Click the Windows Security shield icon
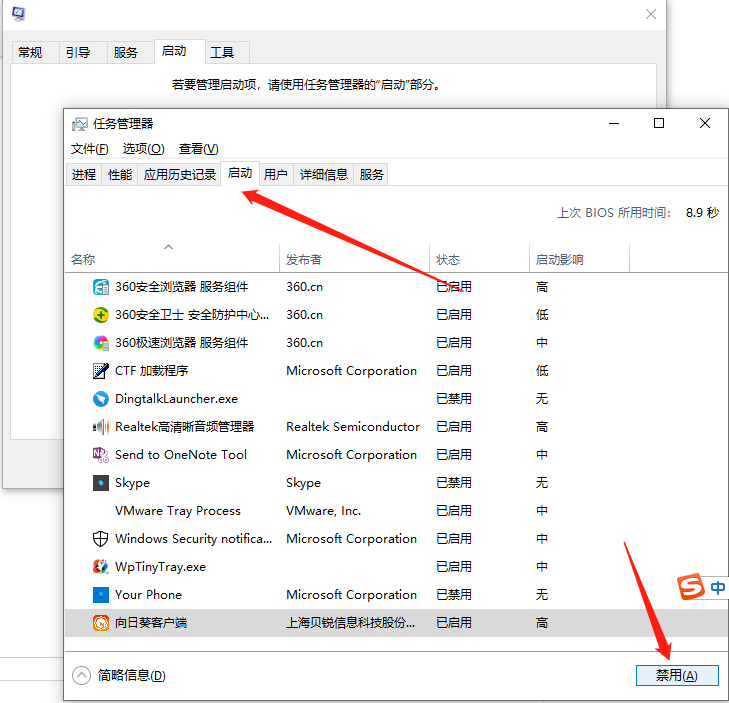 point(100,538)
